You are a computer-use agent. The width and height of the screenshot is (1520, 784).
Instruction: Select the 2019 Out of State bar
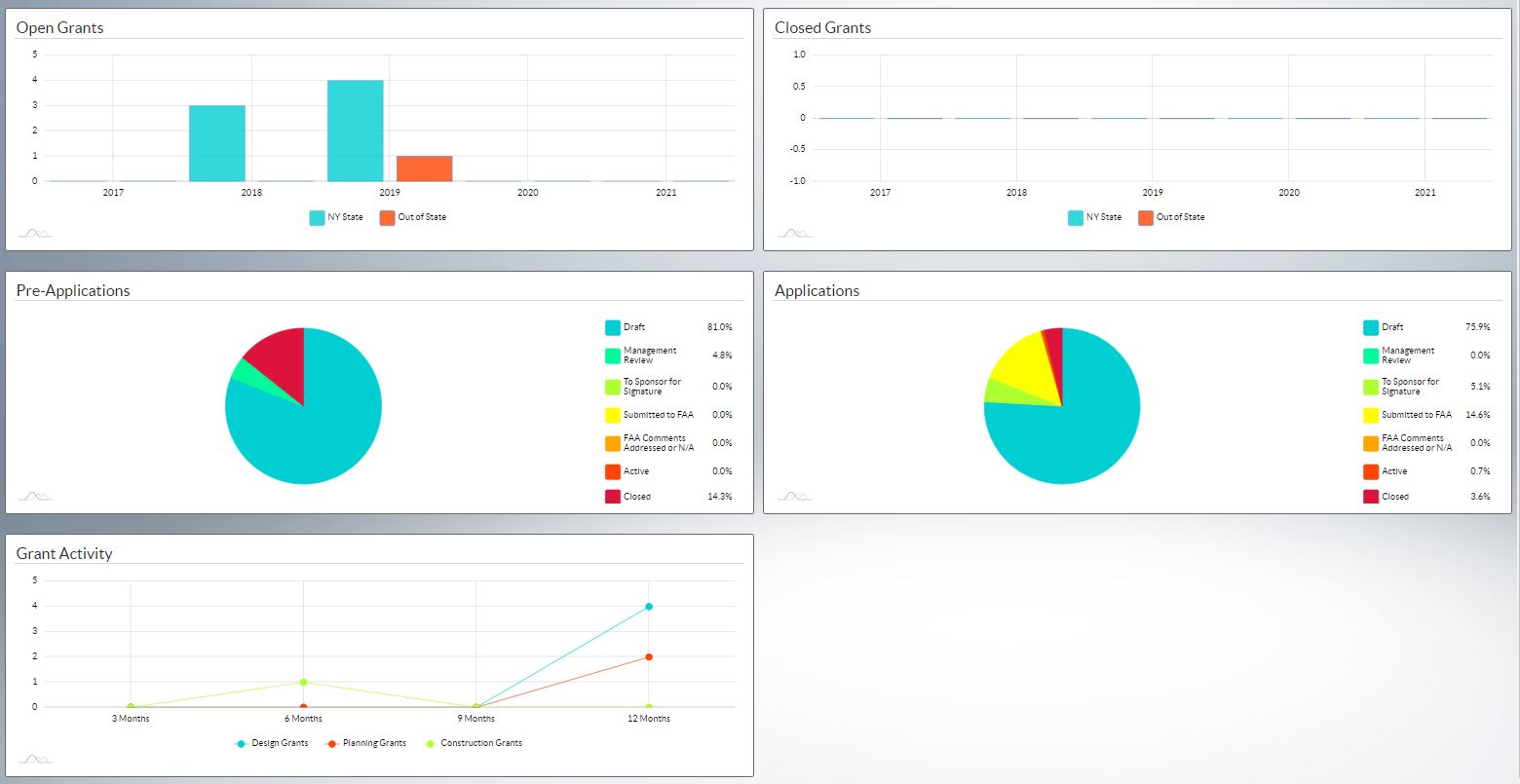(x=424, y=168)
